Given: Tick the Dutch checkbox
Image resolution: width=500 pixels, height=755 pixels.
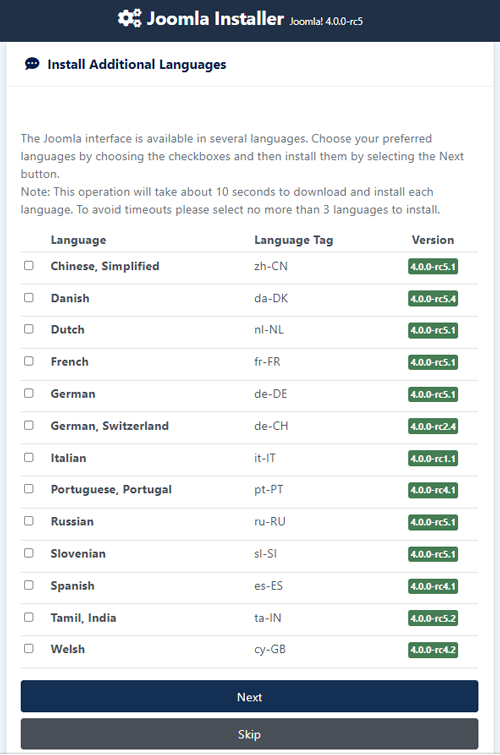Looking at the screenshot, I should [29, 329].
